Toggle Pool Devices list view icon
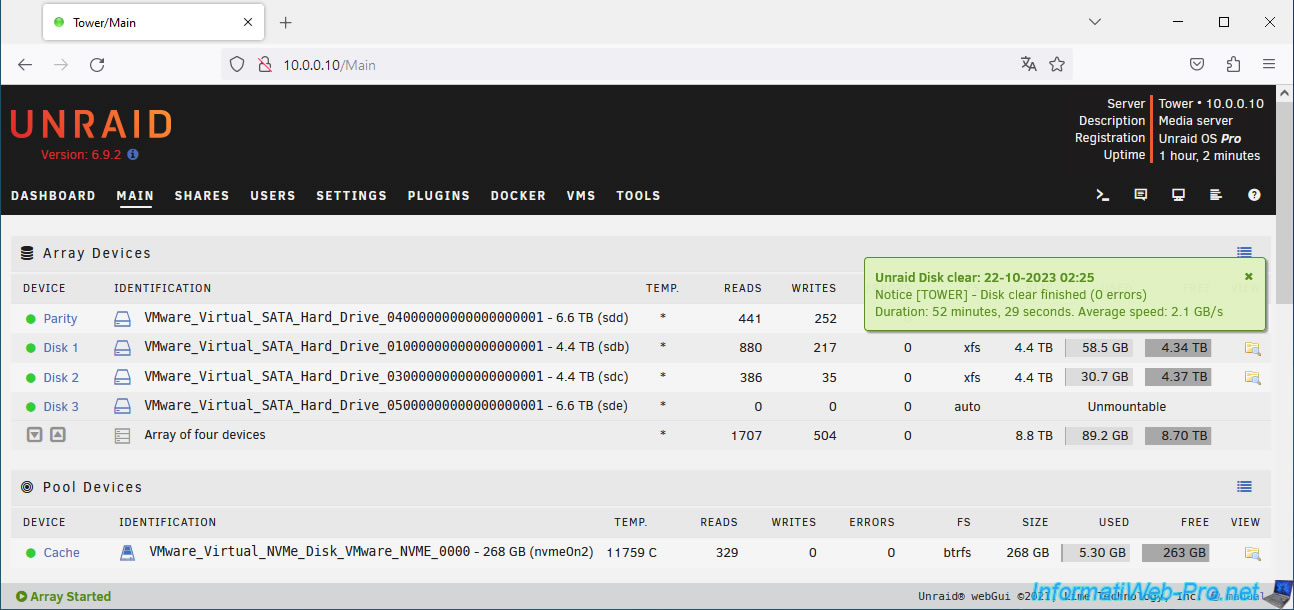Screen dimensions: 1294x610 [x=1244, y=487]
